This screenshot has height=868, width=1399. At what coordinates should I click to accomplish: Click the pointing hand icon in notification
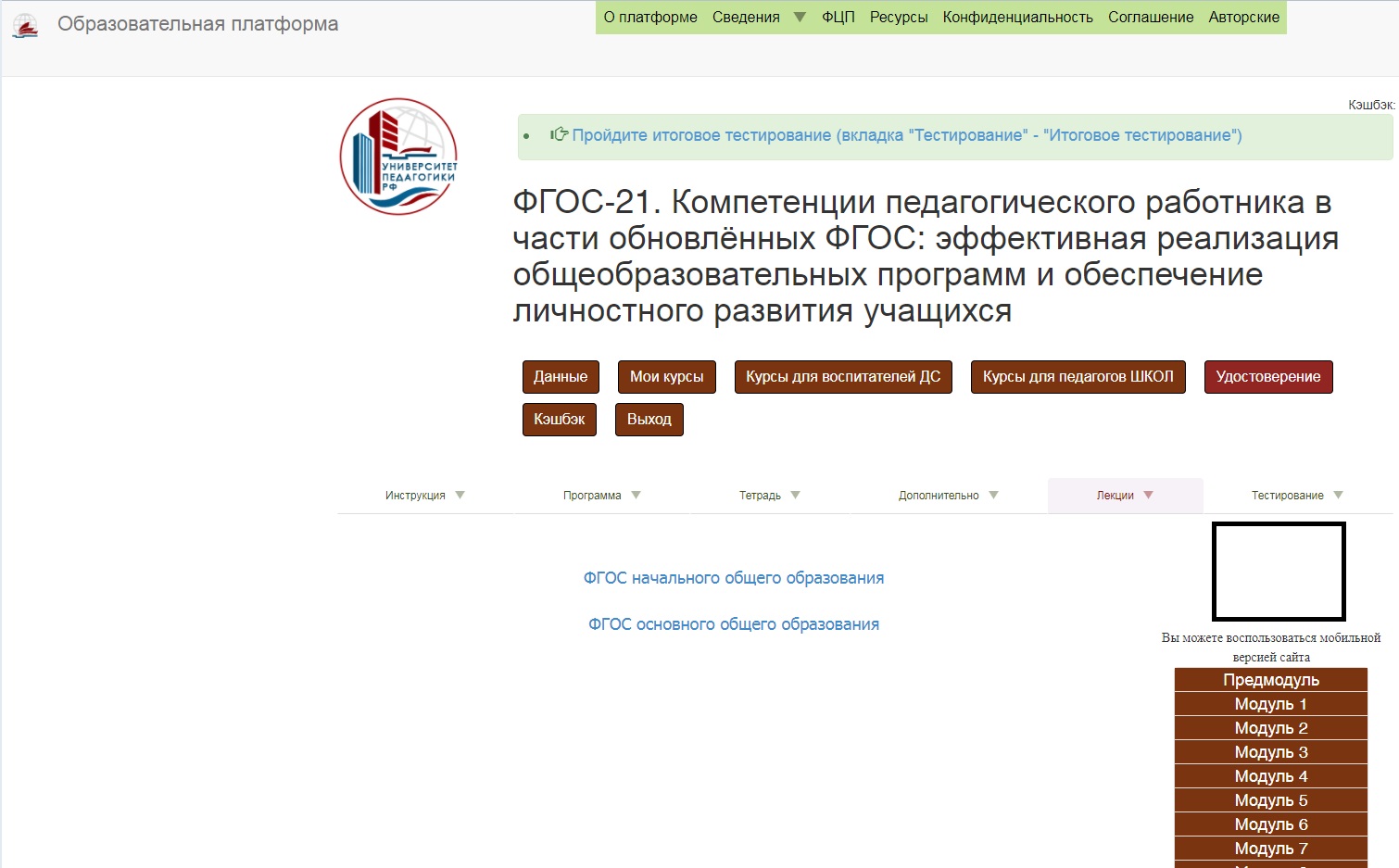click(559, 135)
